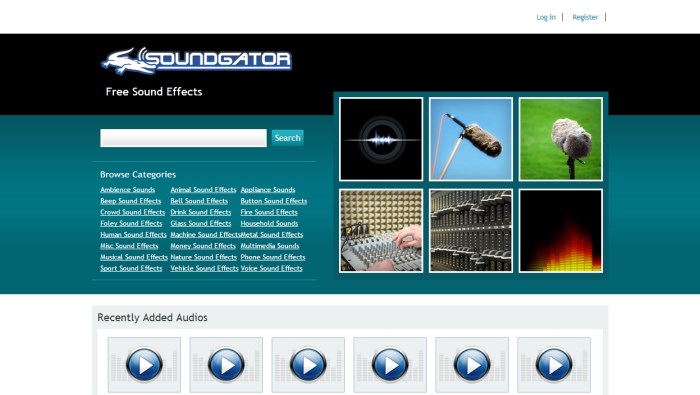700x395 pixels.
Task: Browse Crowd Sound Effects category
Action: (x=133, y=212)
